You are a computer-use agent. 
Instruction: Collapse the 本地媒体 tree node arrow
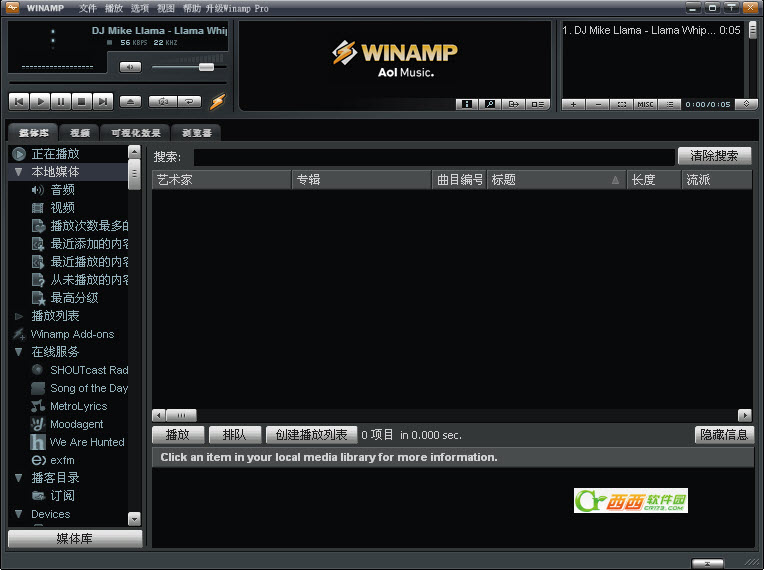(x=19, y=171)
